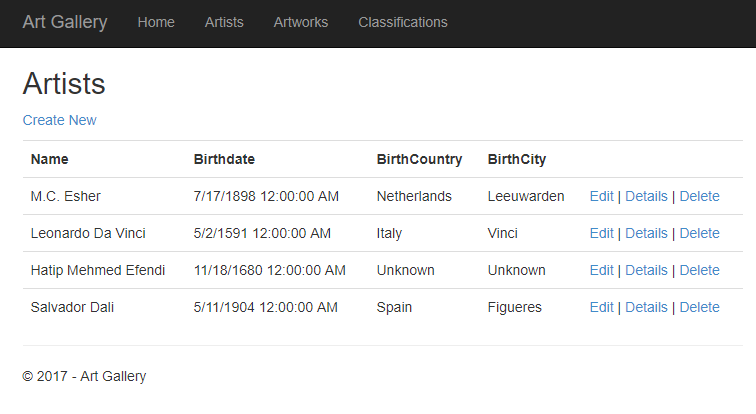View Details for M.C. Esher

point(646,196)
